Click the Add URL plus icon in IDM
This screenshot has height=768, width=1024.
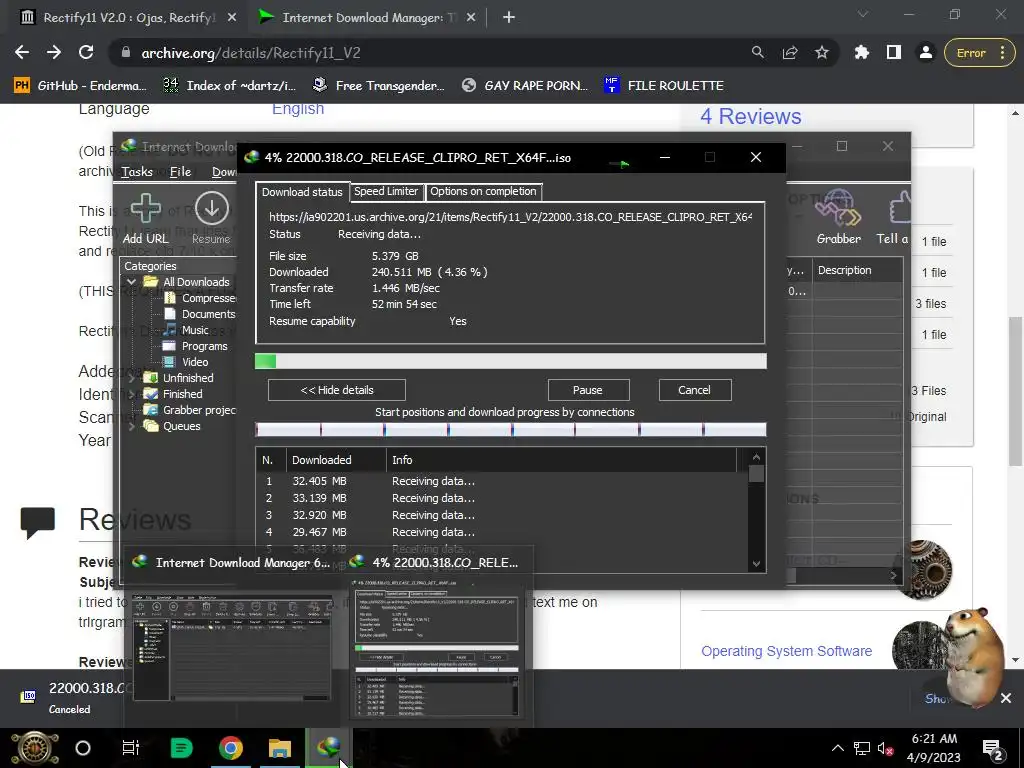tap(146, 208)
